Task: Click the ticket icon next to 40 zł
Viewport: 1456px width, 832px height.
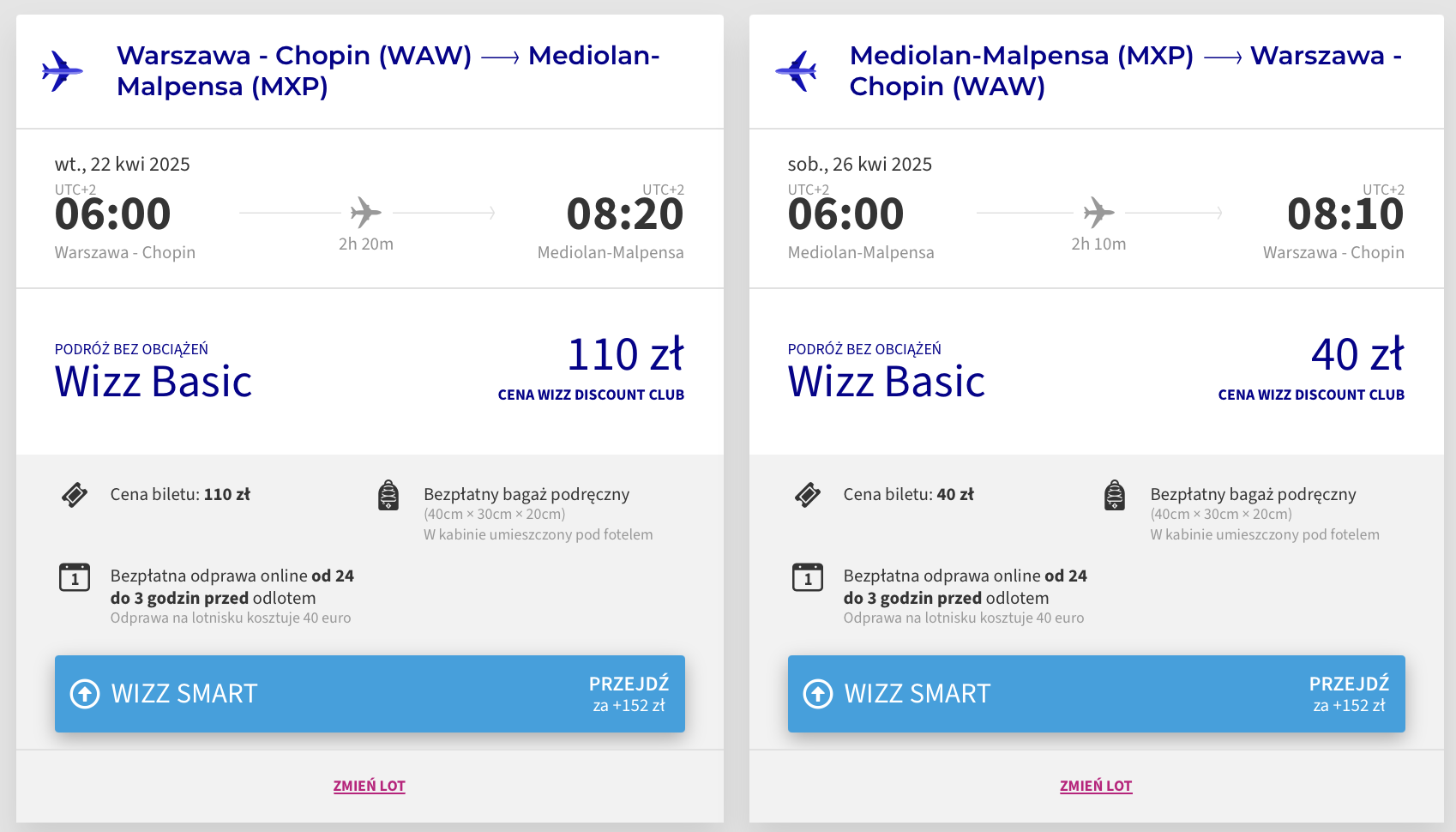Action: 808,495
